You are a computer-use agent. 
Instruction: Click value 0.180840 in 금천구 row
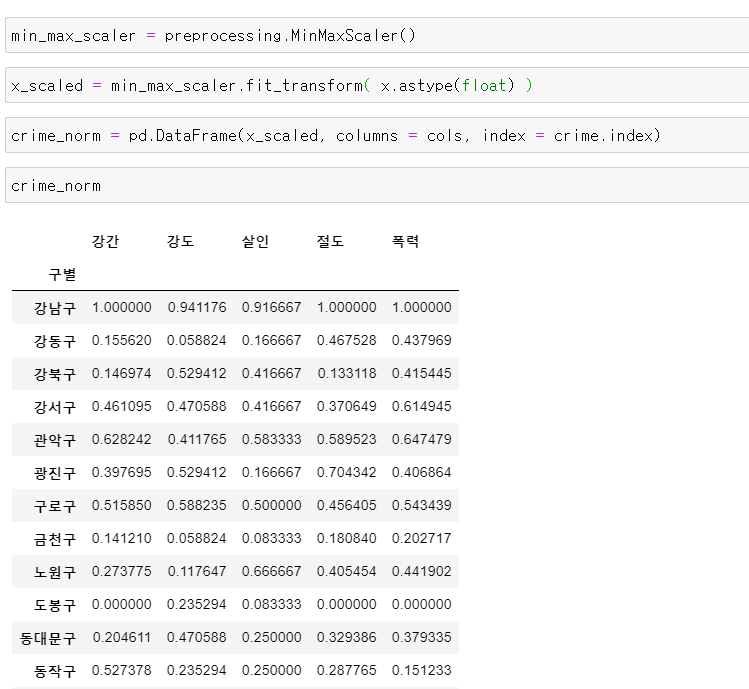pyautogui.click(x=347, y=538)
